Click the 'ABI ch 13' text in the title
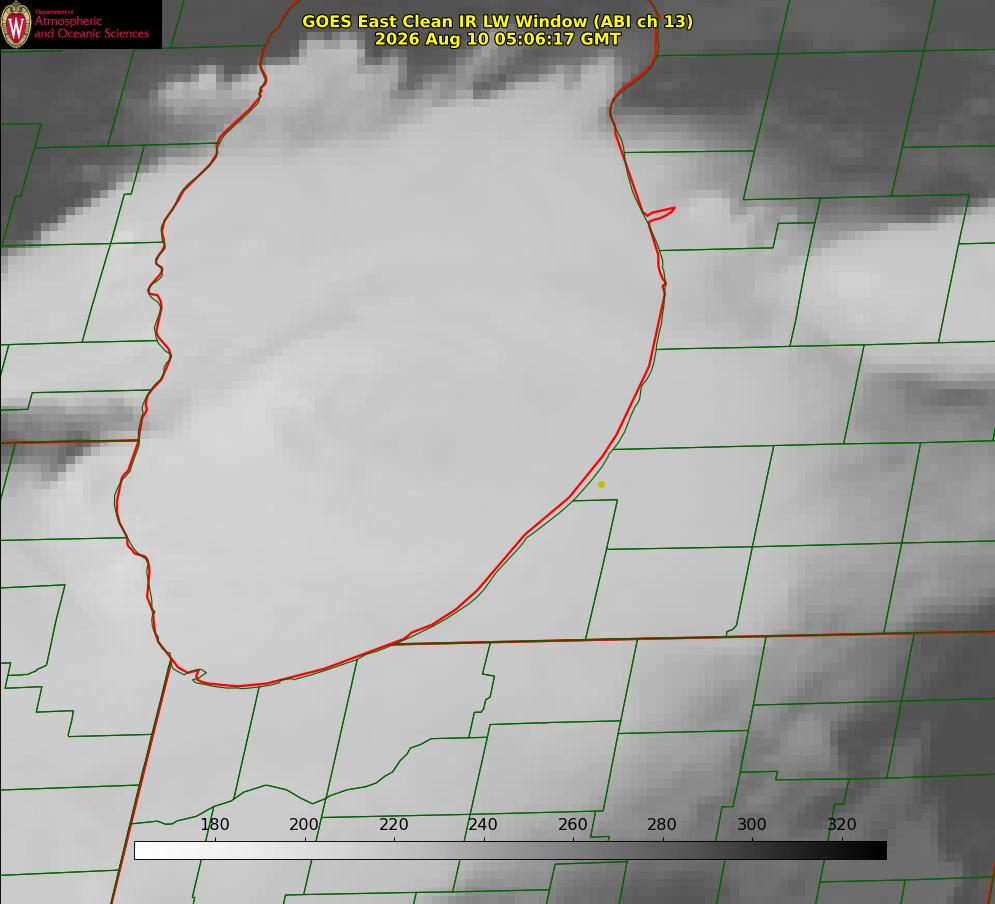Viewport: 995px width, 904px height. click(643, 21)
